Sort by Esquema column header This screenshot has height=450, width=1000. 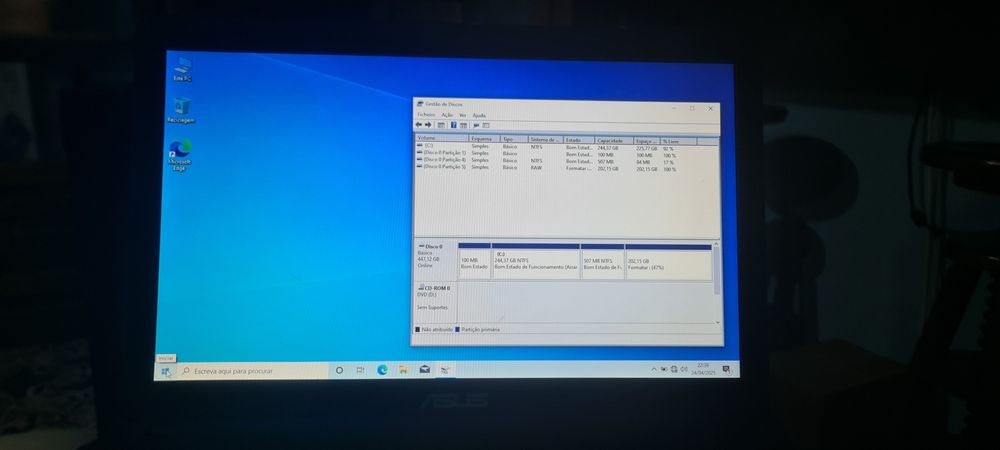[x=484, y=140]
